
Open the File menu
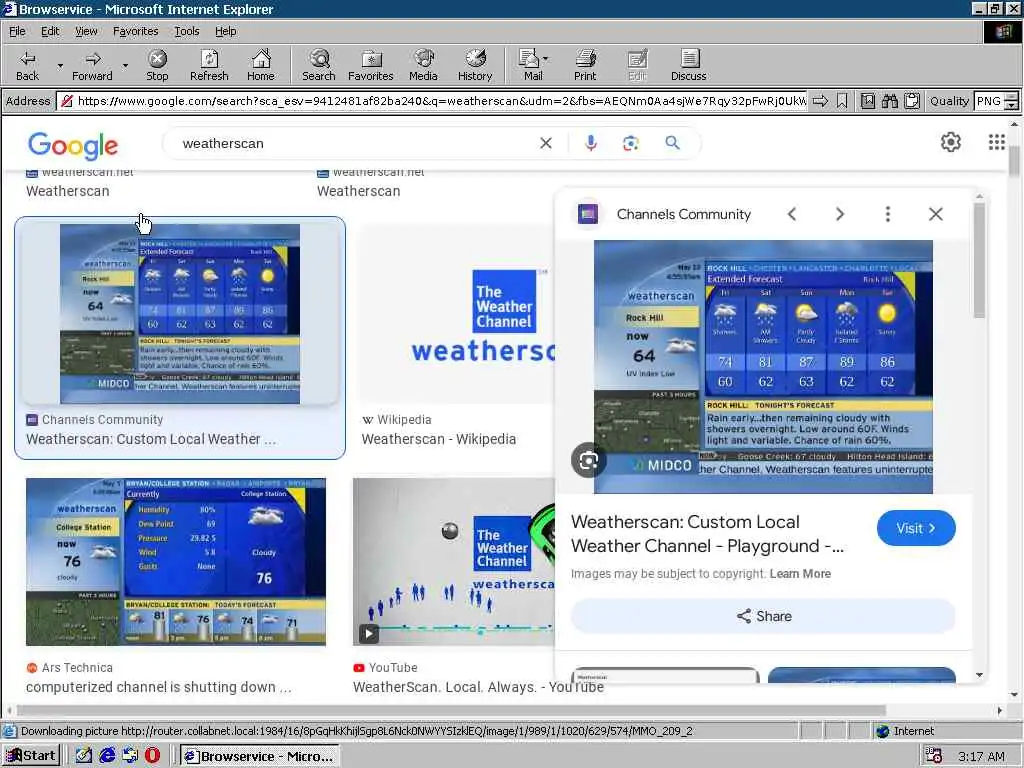tap(17, 31)
